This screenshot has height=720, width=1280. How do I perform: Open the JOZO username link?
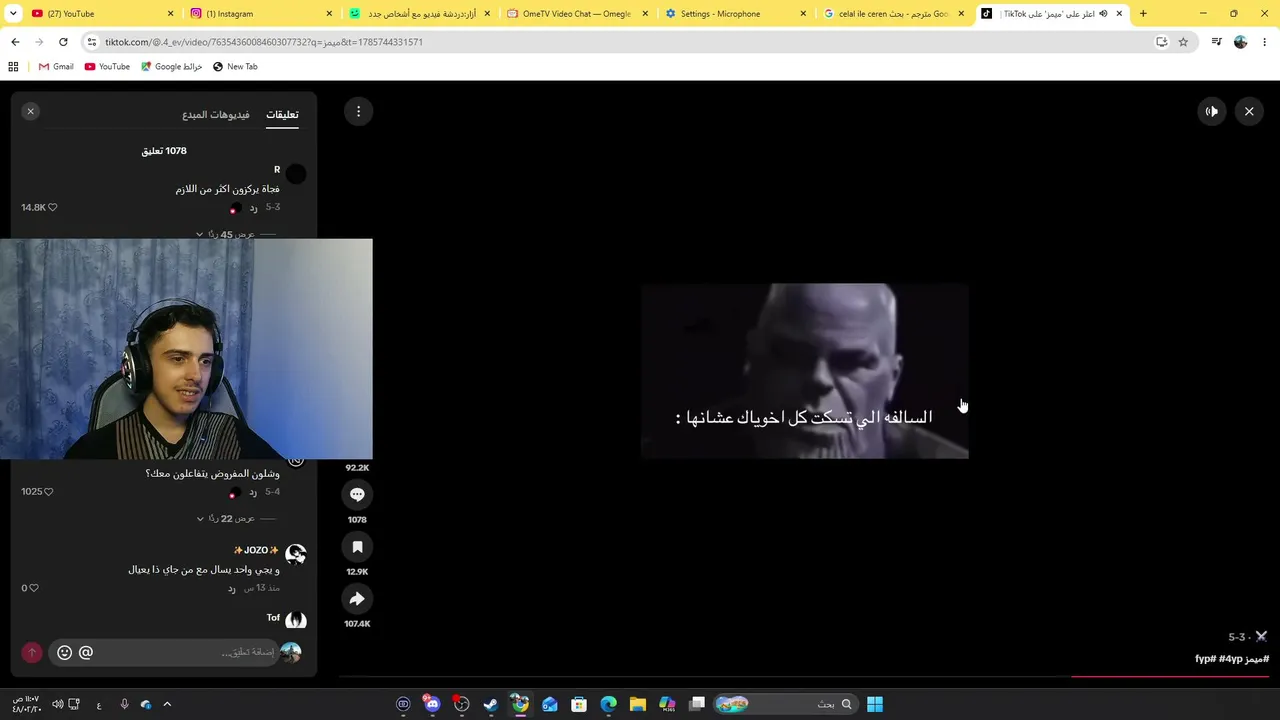point(256,550)
